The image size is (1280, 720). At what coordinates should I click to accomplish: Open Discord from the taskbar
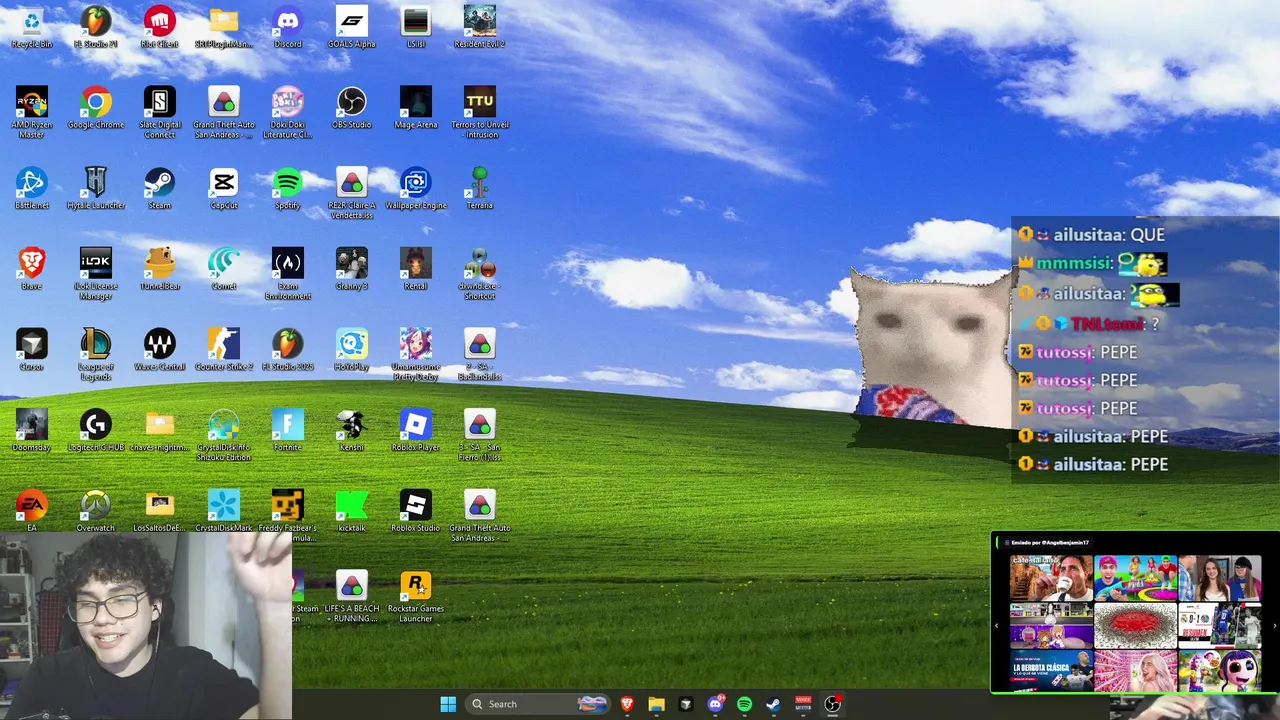(x=715, y=704)
